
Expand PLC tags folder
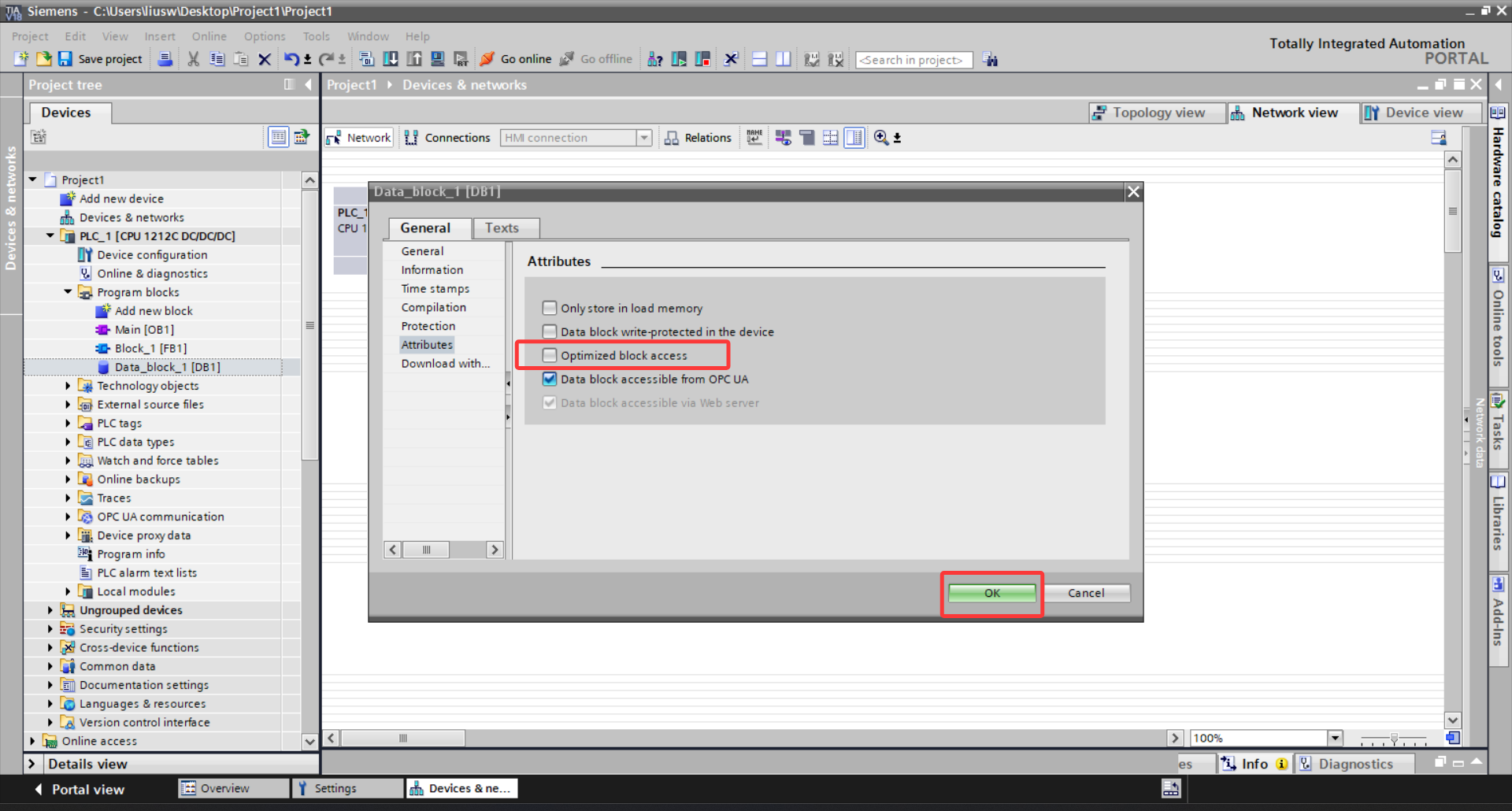tap(68, 423)
